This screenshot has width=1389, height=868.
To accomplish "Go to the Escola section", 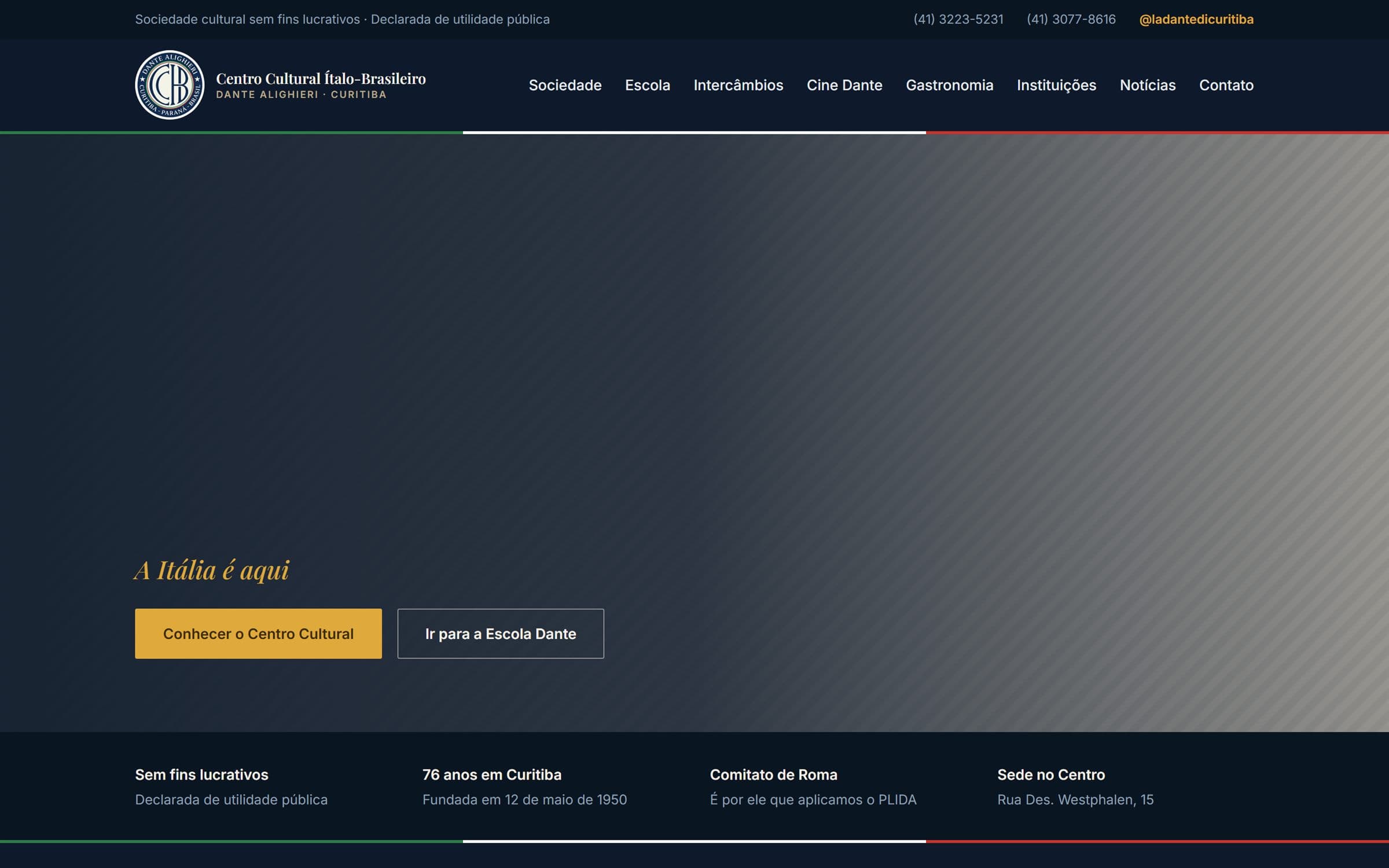I will point(648,85).
